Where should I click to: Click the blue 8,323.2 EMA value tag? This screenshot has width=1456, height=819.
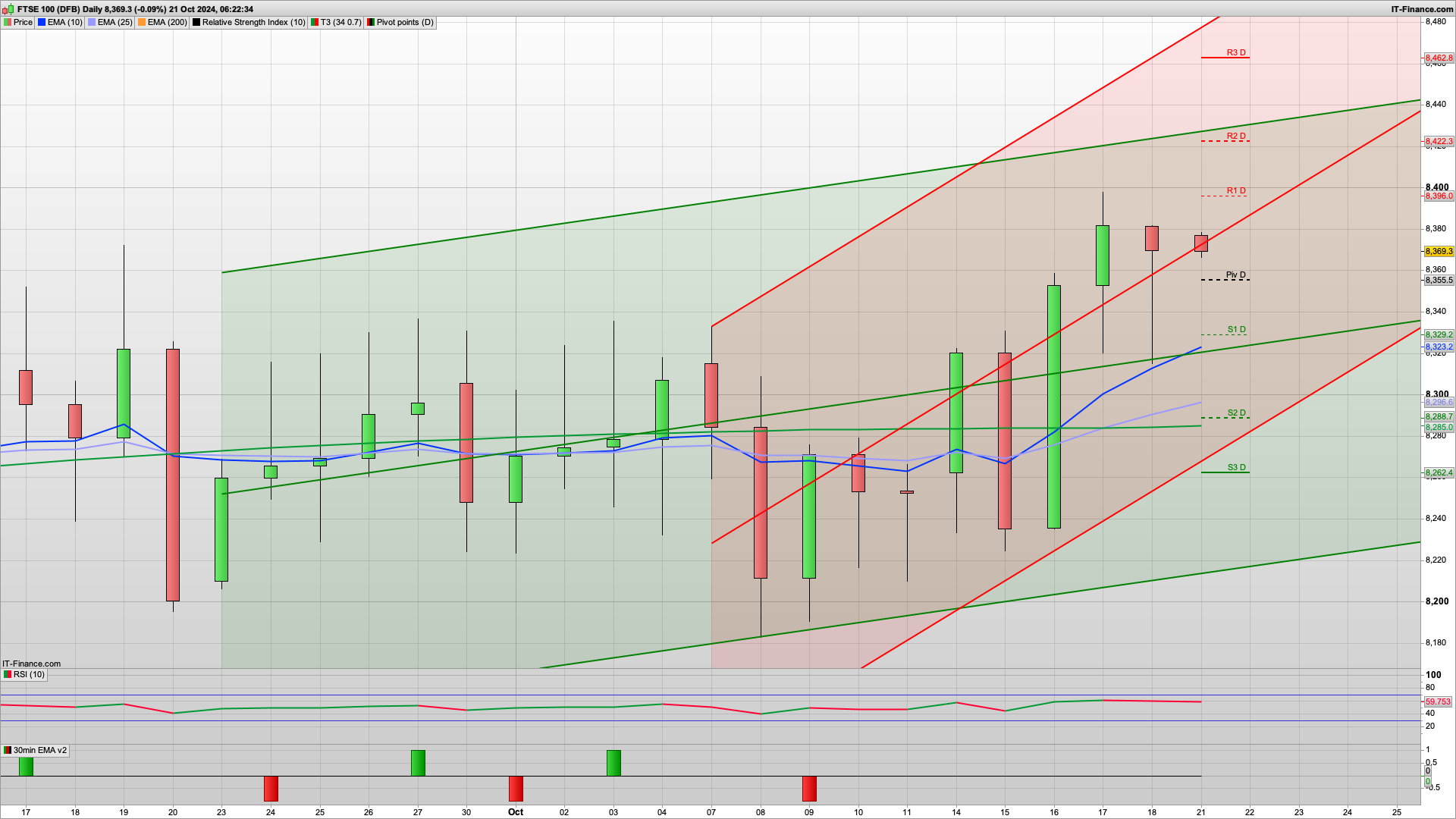point(1439,347)
